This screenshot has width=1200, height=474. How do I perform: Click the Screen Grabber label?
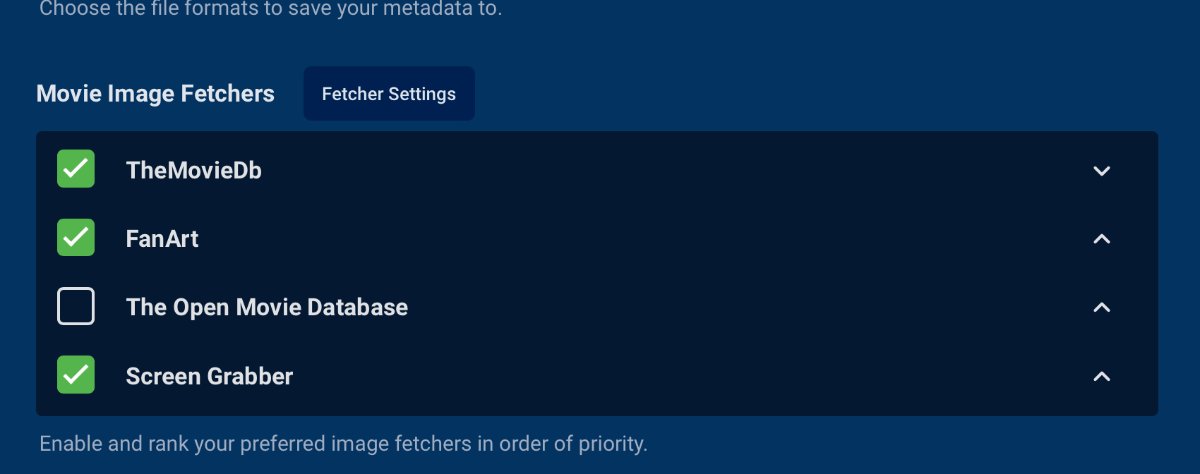(x=209, y=376)
